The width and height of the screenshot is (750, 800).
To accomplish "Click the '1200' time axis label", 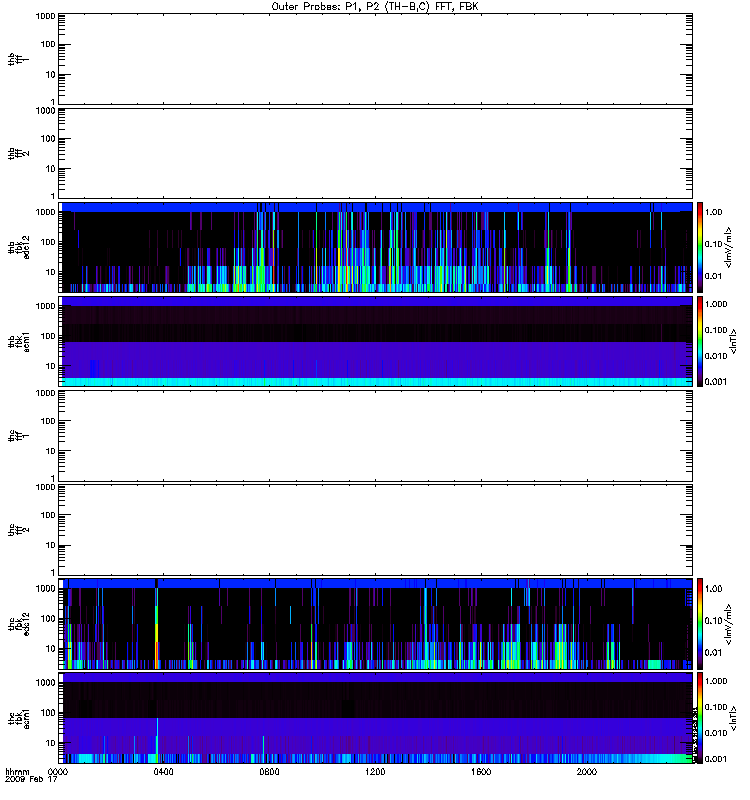I will click(x=375, y=772).
